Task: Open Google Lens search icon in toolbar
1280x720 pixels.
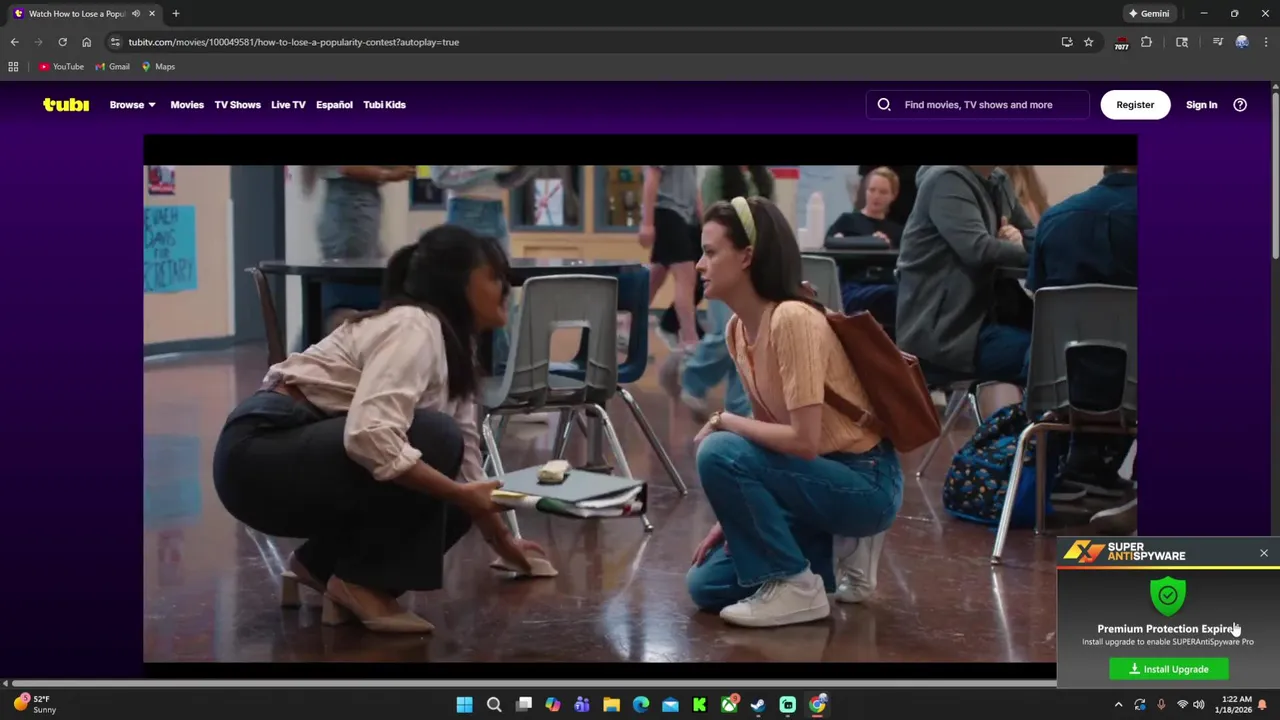Action: tap(1182, 42)
